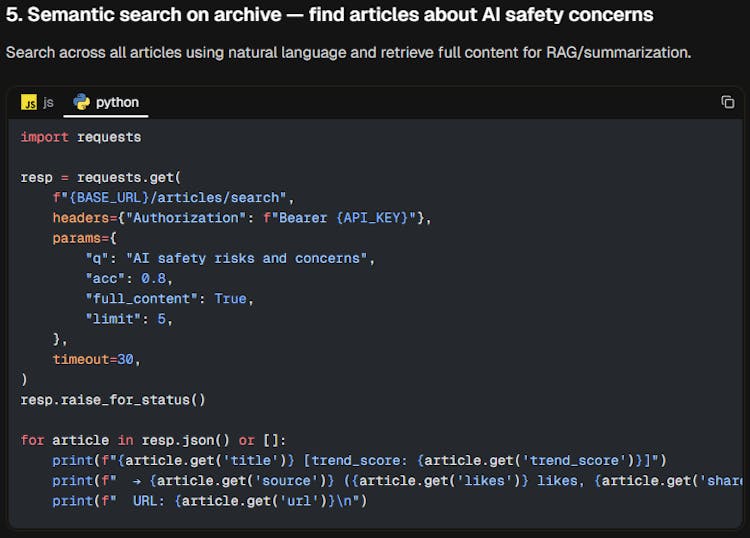Copy the code snippet with the copy icon
This screenshot has width=750, height=538.
(727, 102)
